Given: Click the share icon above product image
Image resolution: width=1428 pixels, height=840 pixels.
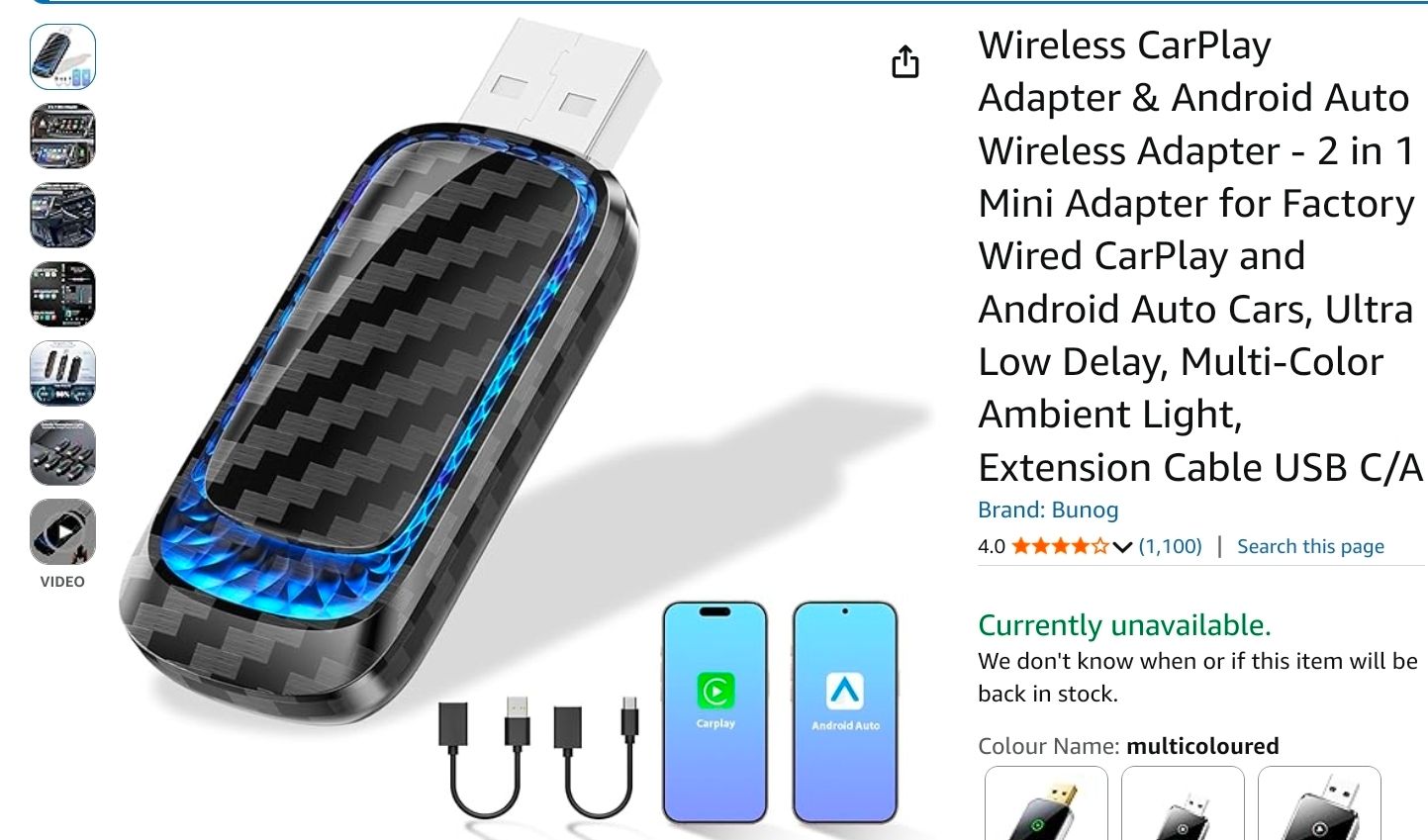Looking at the screenshot, I should pyautogui.click(x=905, y=61).
